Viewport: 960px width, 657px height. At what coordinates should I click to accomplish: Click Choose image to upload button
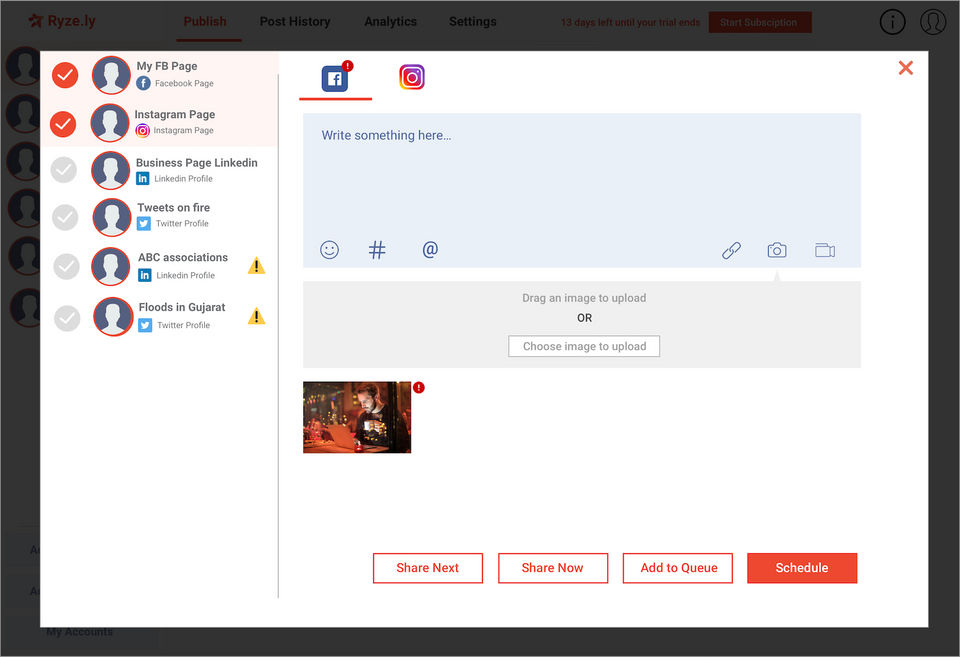pyautogui.click(x=584, y=346)
